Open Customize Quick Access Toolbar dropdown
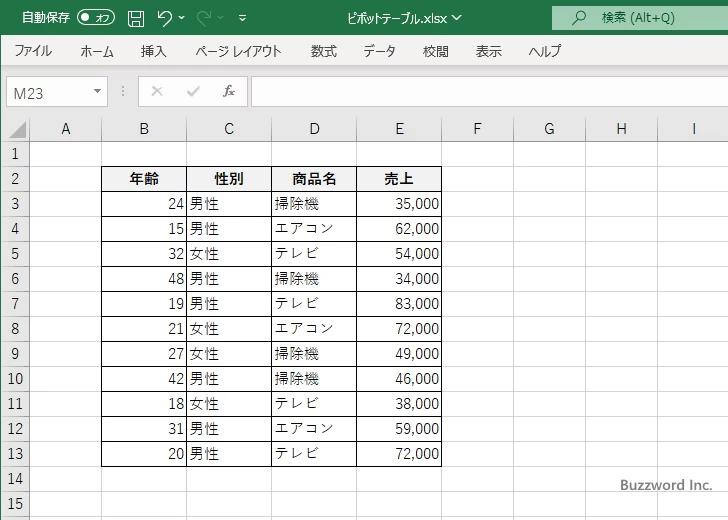 (x=243, y=18)
